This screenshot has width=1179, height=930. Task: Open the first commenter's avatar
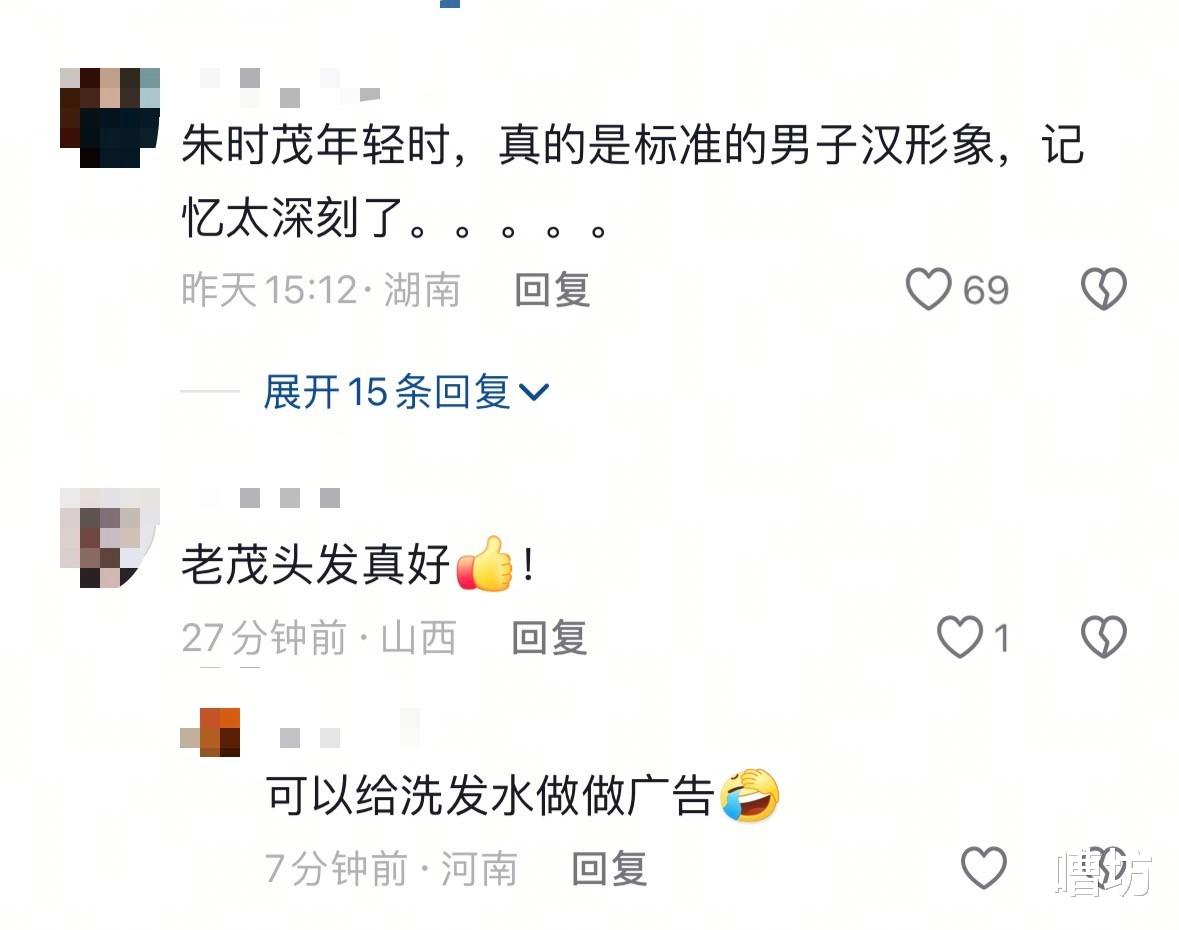[x=110, y=117]
